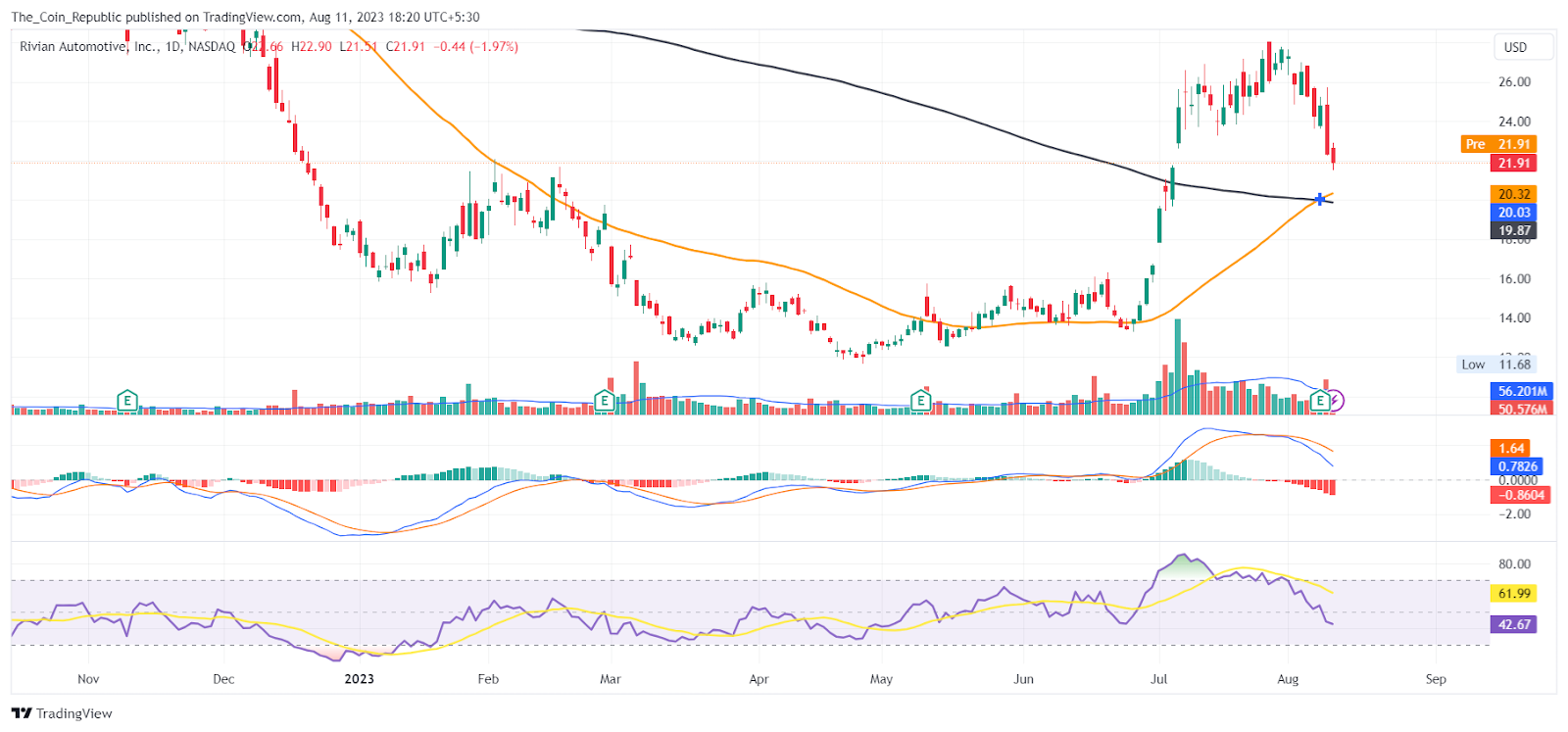Viewport: 1568px width, 732px height.
Task: Click the blue cross marker on moving averages
Action: tap(1320, 199)
